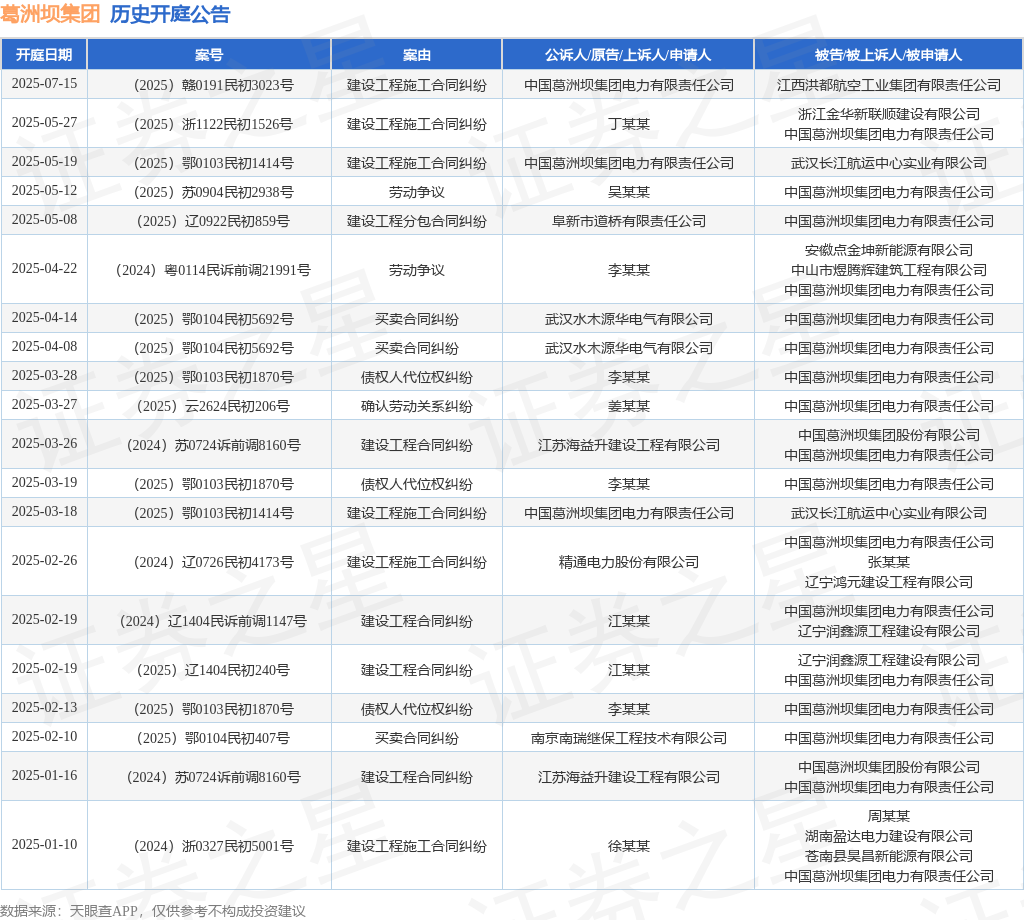Click case number 辽0922民初859号

pos(214,221)
